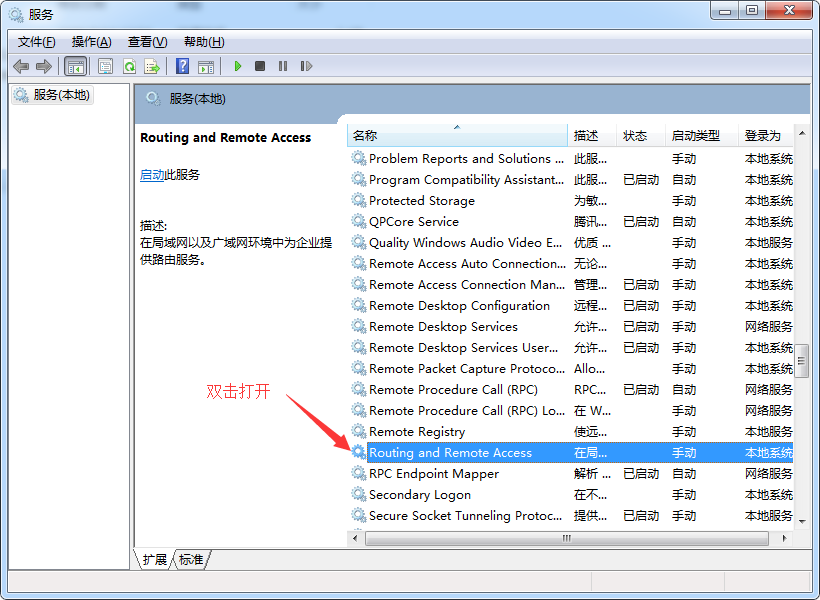This screenshot has width=820, height=600.
Task: Click gear icon of RPC Endpoint Mapper
Action: click(358, 473)
